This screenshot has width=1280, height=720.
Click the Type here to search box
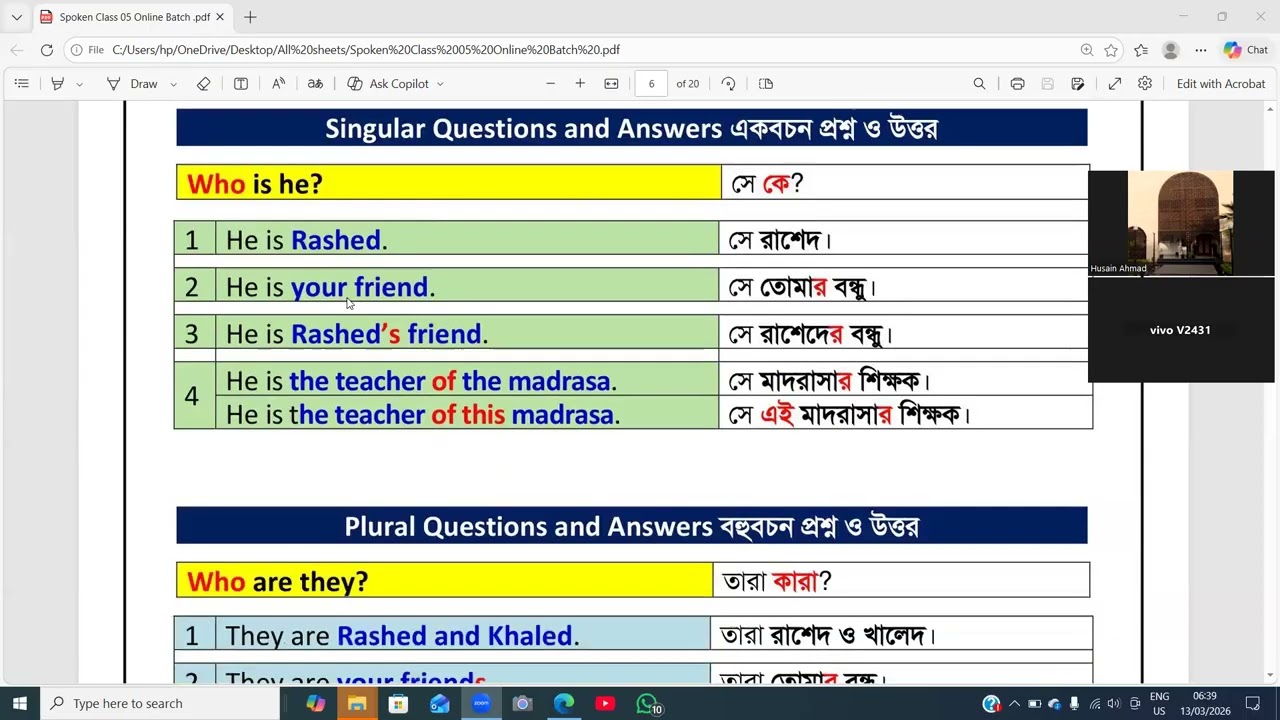point(160,703)
